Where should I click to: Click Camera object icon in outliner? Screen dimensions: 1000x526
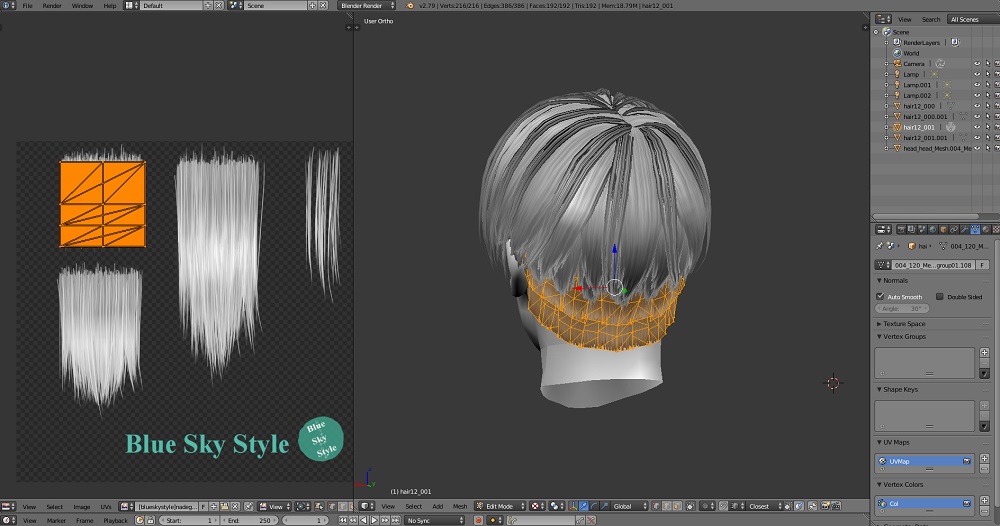[897, 63]
